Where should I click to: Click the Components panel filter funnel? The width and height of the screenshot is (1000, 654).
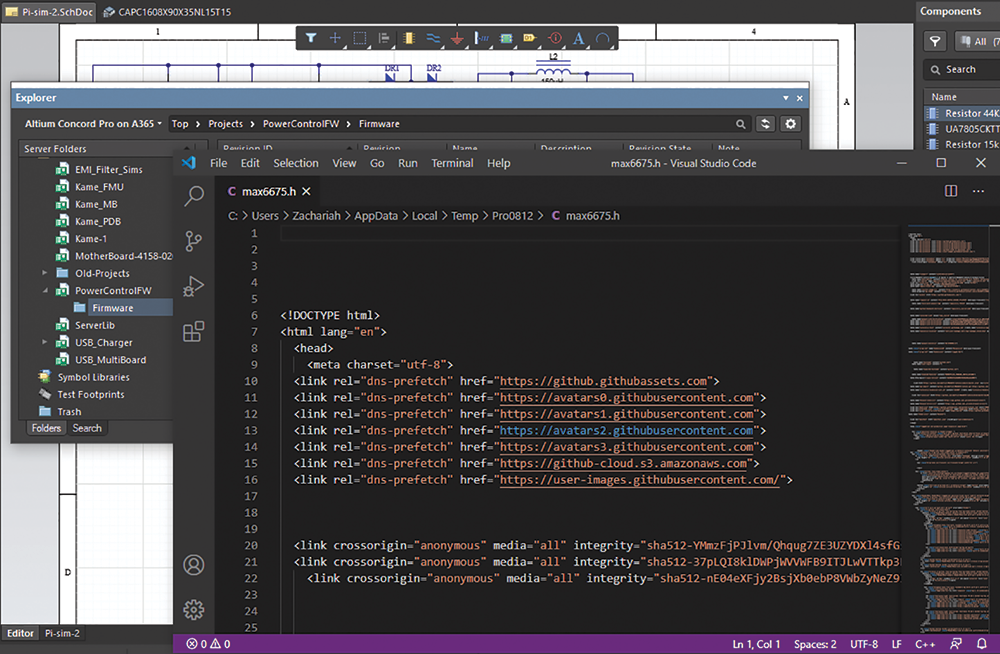[x=935, y=41]
